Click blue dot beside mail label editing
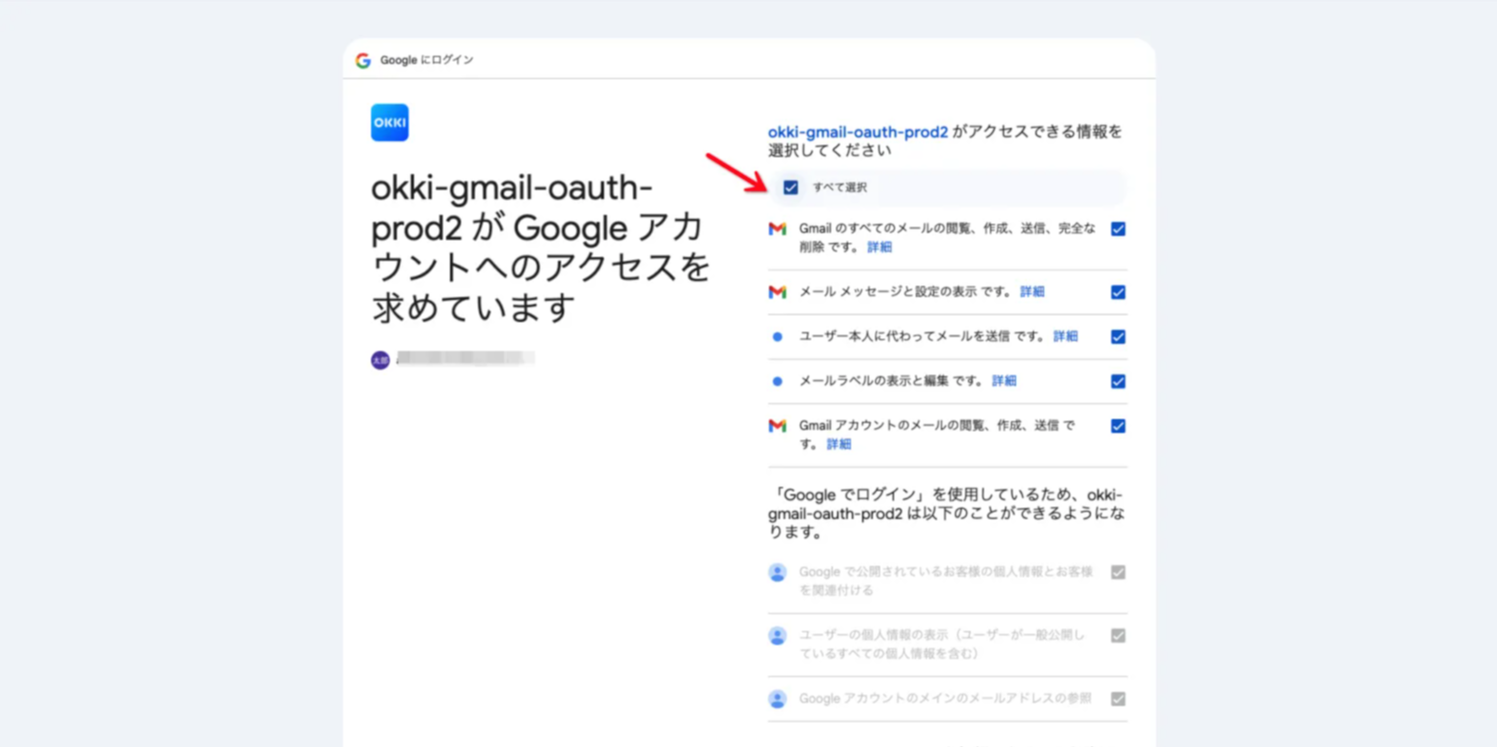 pyautogui.click(x=777, y=381)
